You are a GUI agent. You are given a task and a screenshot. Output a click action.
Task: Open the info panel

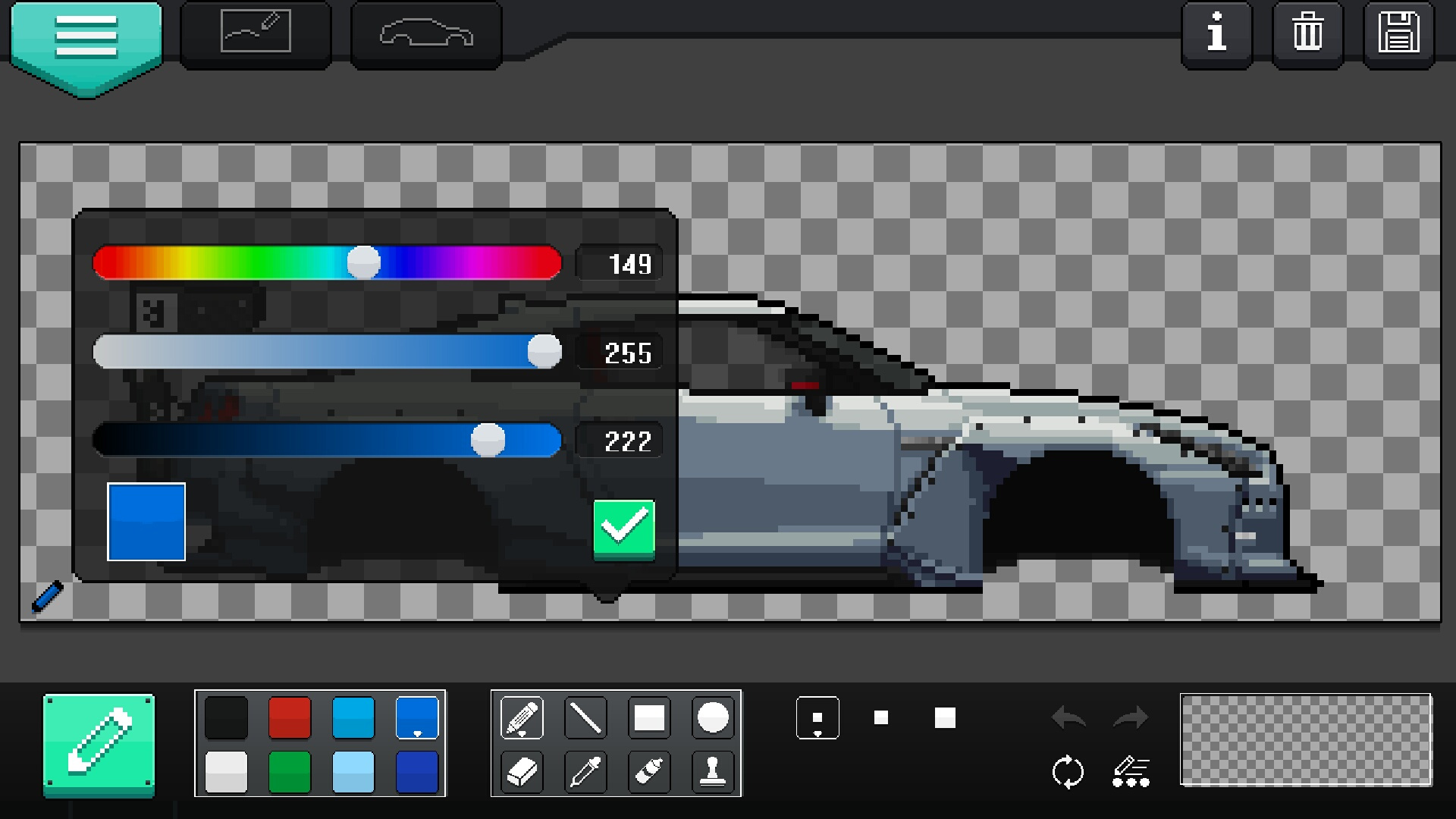click(x=1216, y=34)
